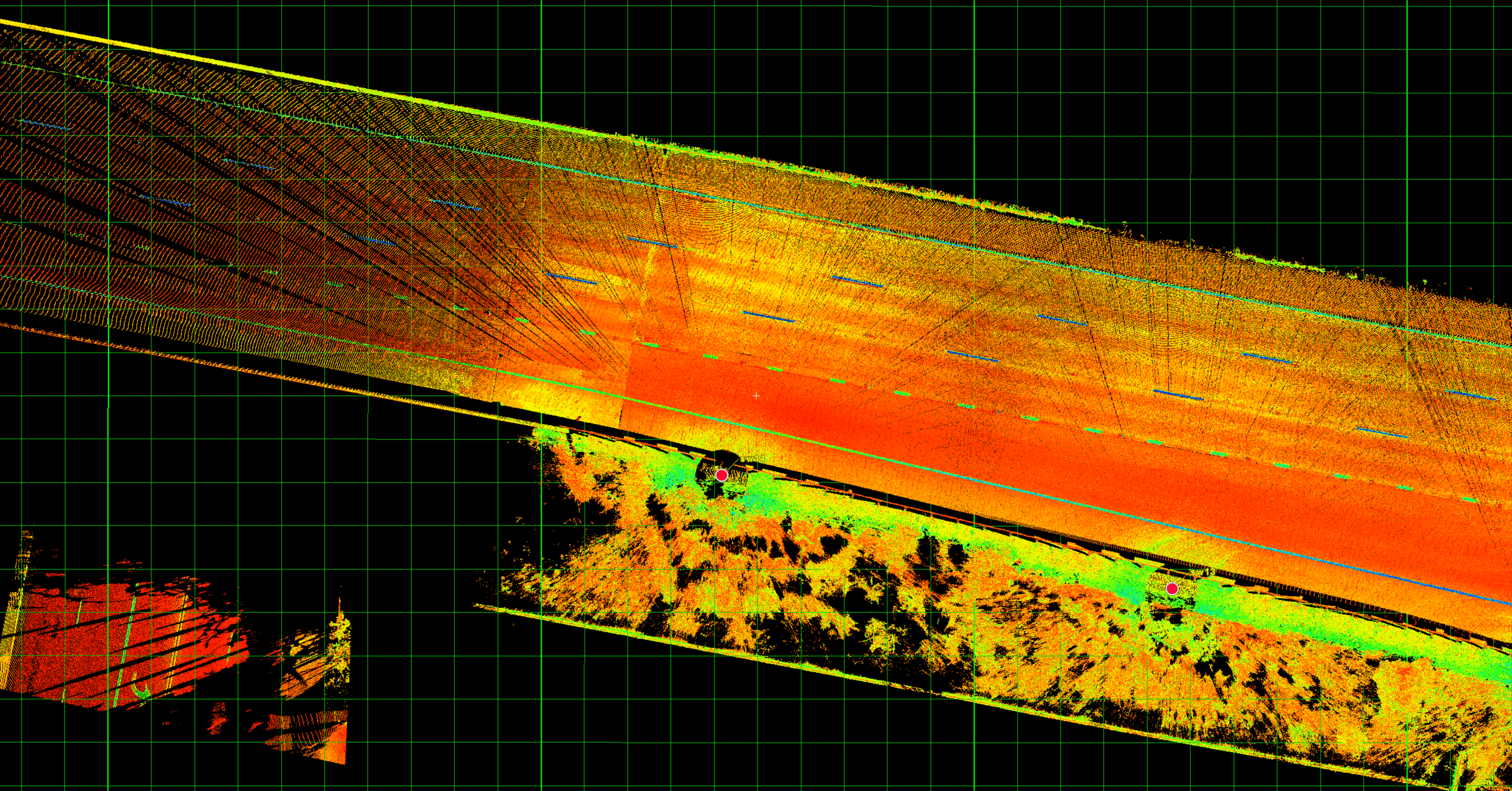Select the sw14 text label

[x=752, y=459]
